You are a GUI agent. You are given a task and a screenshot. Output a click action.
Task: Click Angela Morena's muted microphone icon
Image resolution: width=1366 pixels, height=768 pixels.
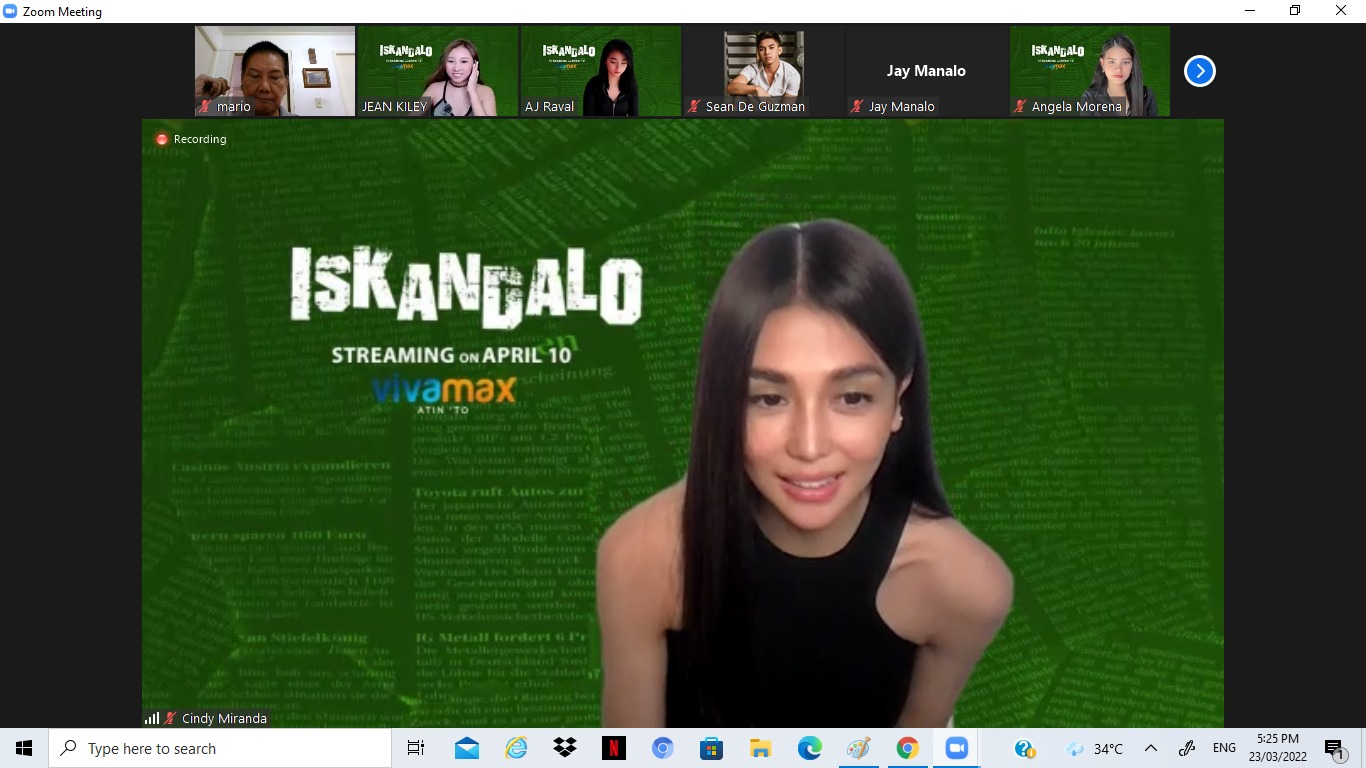[1021, 106]
